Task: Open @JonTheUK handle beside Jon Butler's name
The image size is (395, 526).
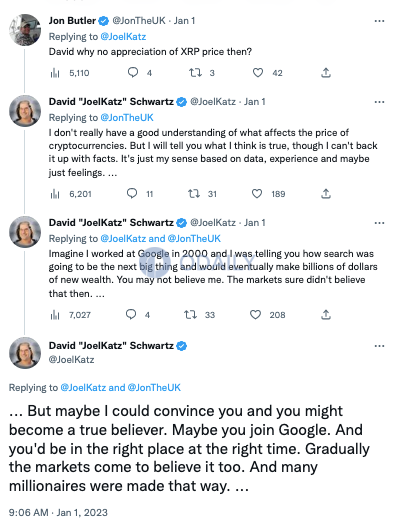Action: 139,21
